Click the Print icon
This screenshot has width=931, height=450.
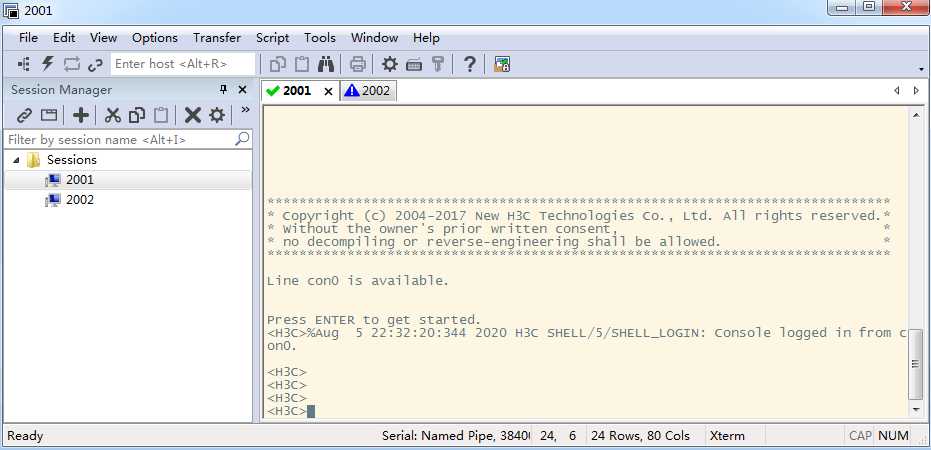pos(357,64)
